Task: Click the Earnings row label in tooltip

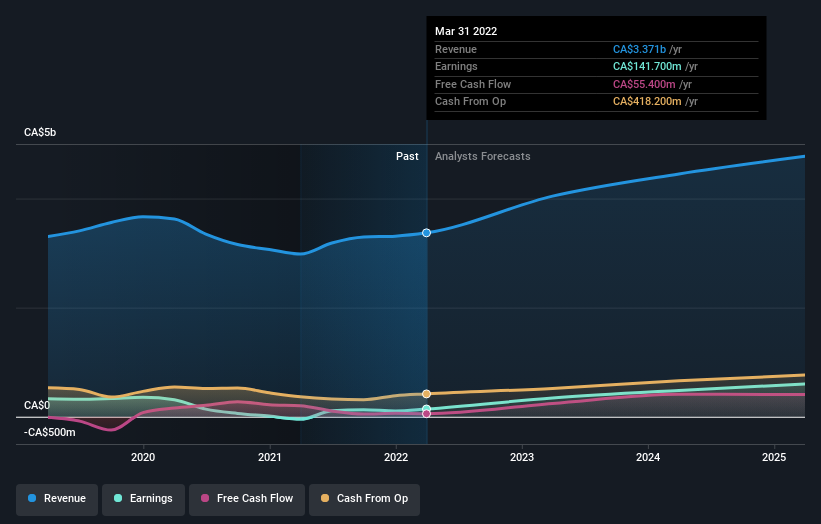Action: [x=456, y=66]
